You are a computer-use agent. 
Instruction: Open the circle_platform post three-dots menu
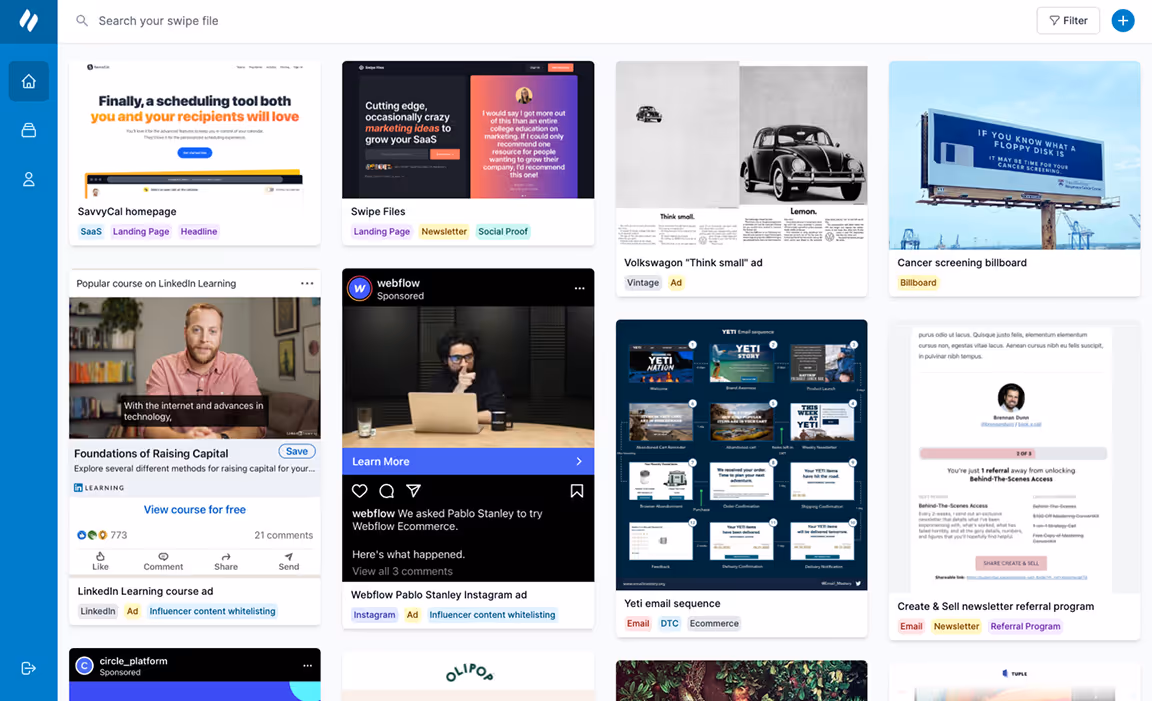[x=307, y=666]
